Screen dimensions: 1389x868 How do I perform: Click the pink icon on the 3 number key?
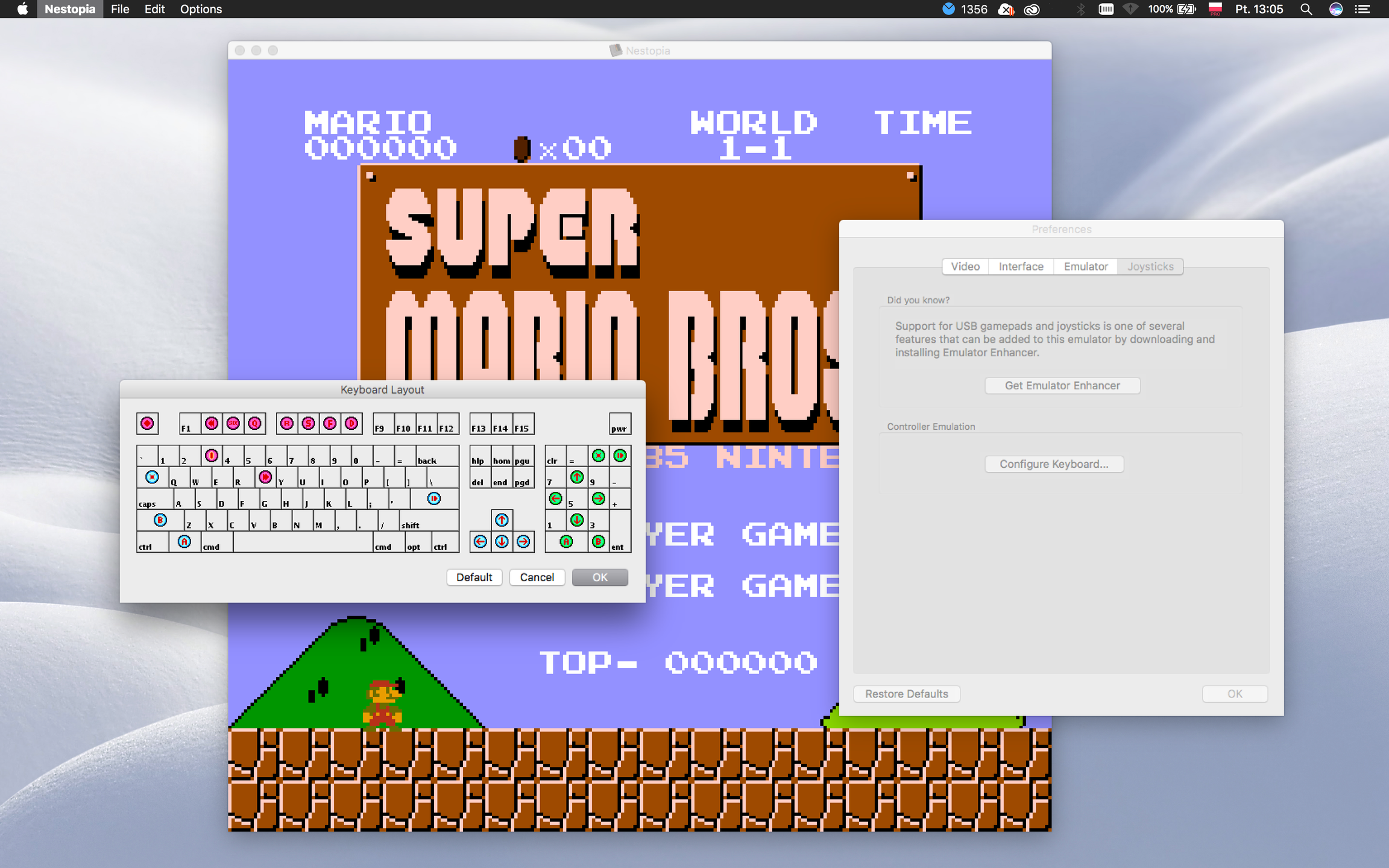(x=212, y=455)
